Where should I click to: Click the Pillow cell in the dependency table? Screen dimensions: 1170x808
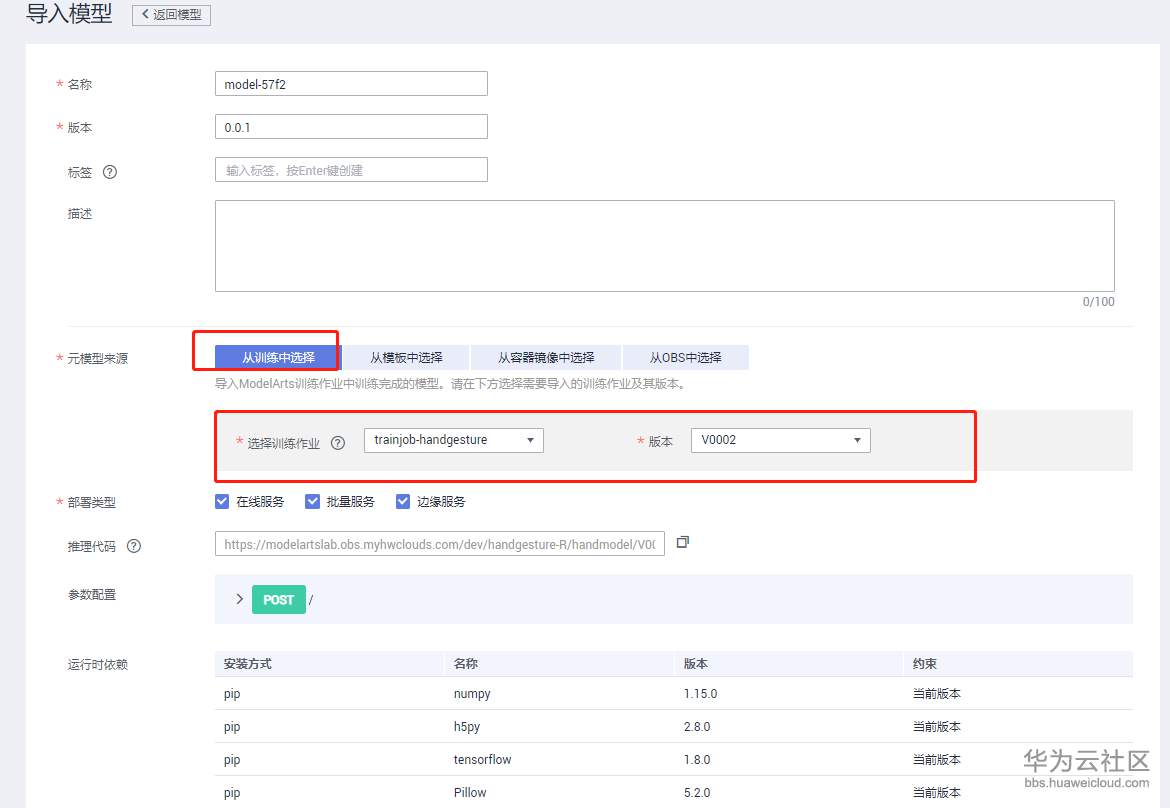[470, 792]
